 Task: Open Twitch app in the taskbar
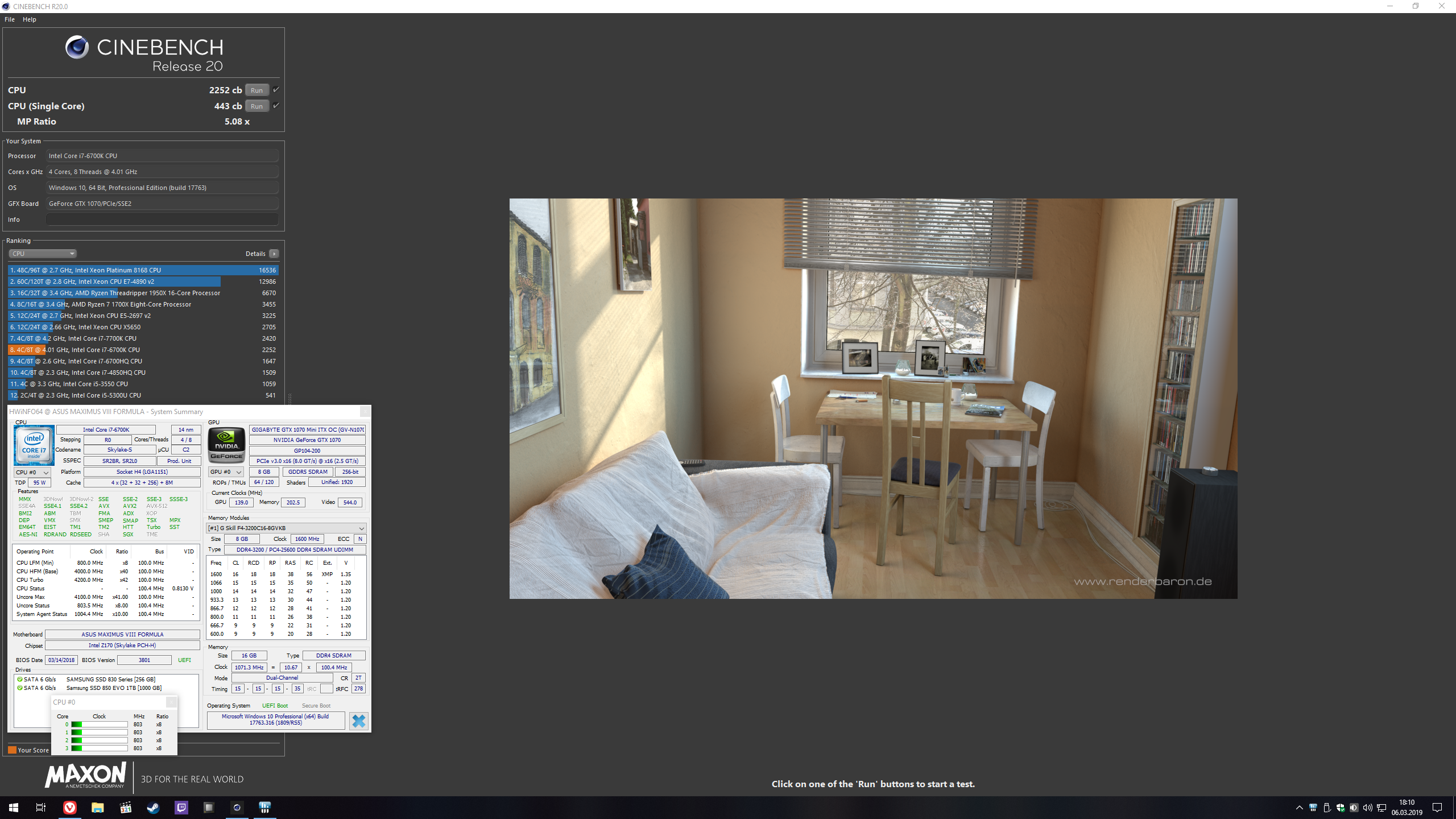[181, 808]
